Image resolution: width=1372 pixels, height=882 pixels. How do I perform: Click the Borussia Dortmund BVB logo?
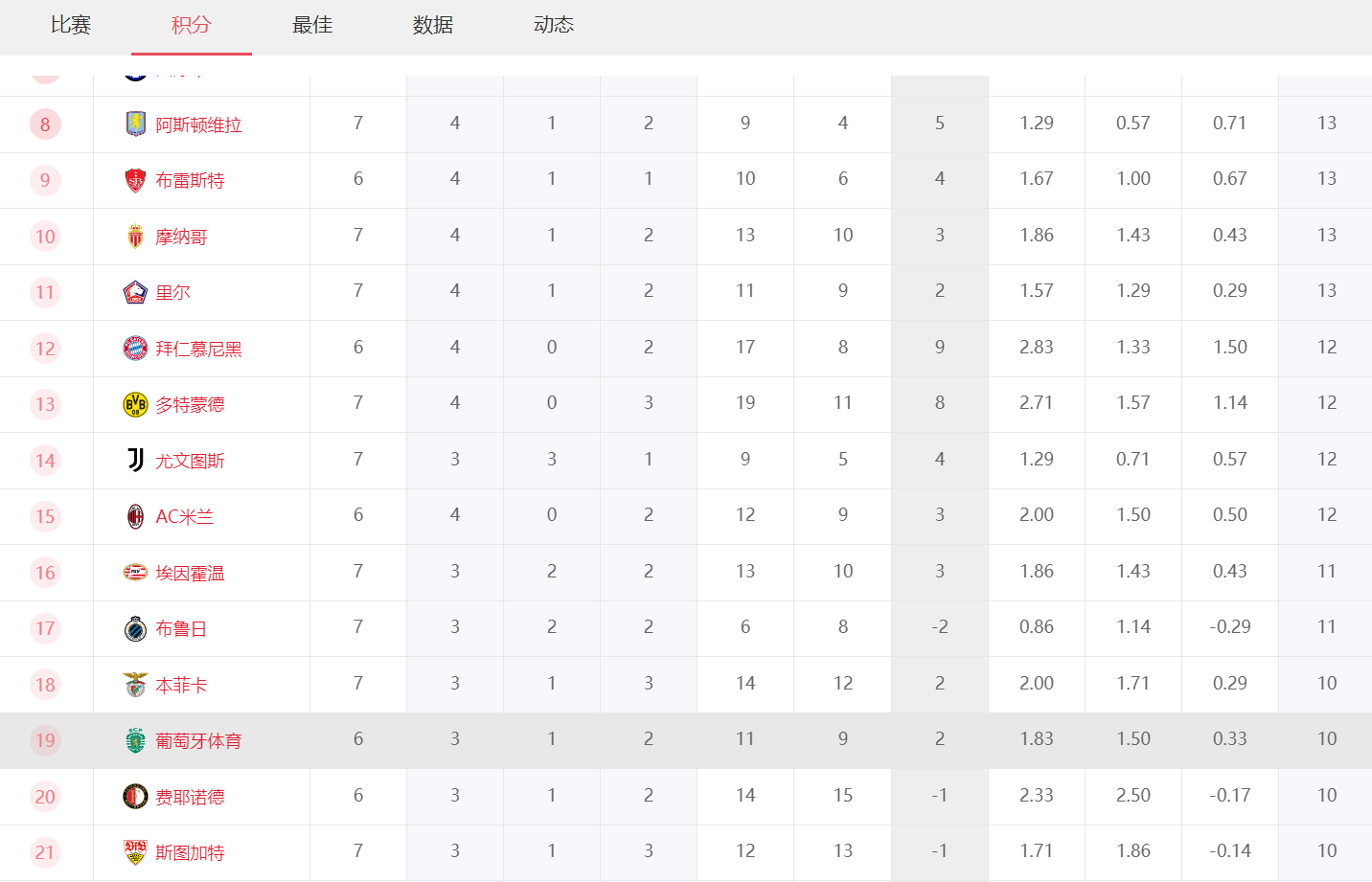pos(135,404)
